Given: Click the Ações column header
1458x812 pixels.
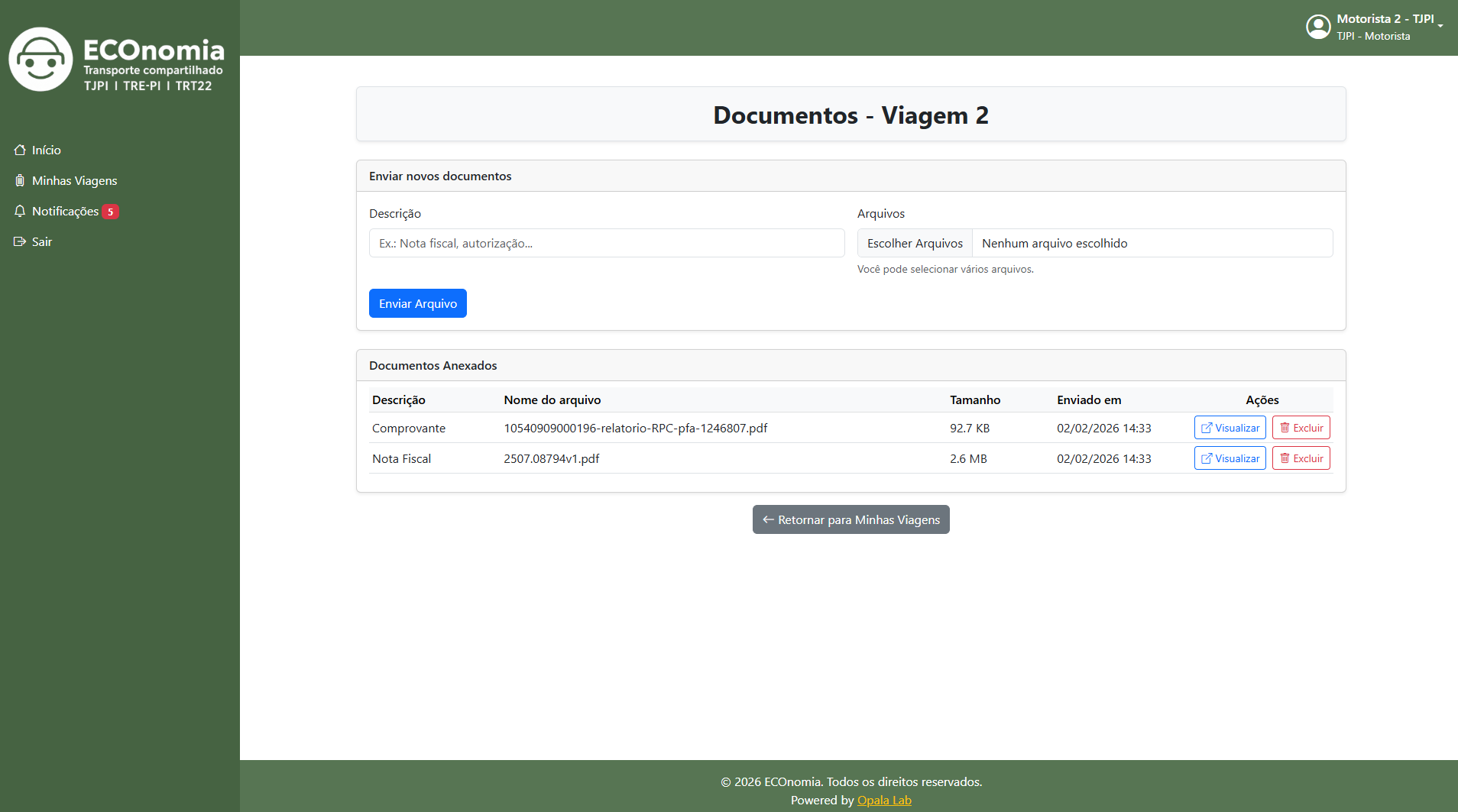Looking at the screenshot, I should pyautogui.click(x=1262, y=400).
